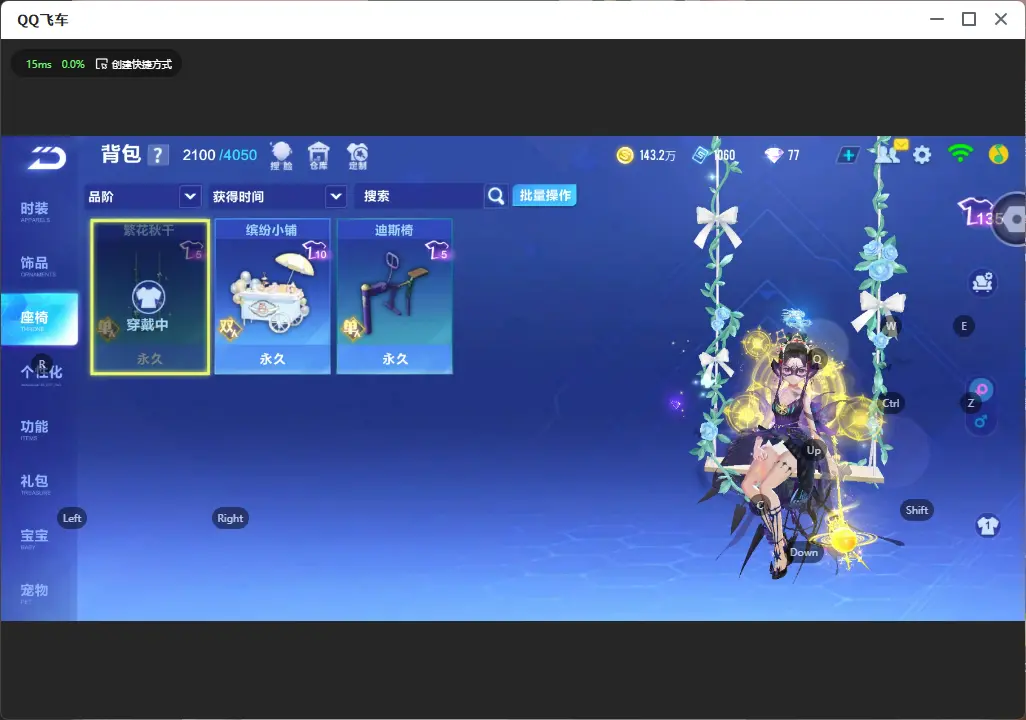Minimize the QQ飞车 window

(937, 19)
